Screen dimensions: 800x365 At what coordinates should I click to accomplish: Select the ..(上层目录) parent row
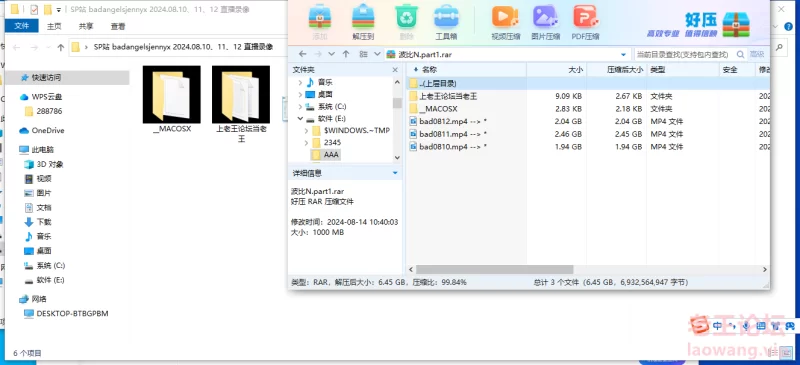pyautogui.click(x=588, y=83)
